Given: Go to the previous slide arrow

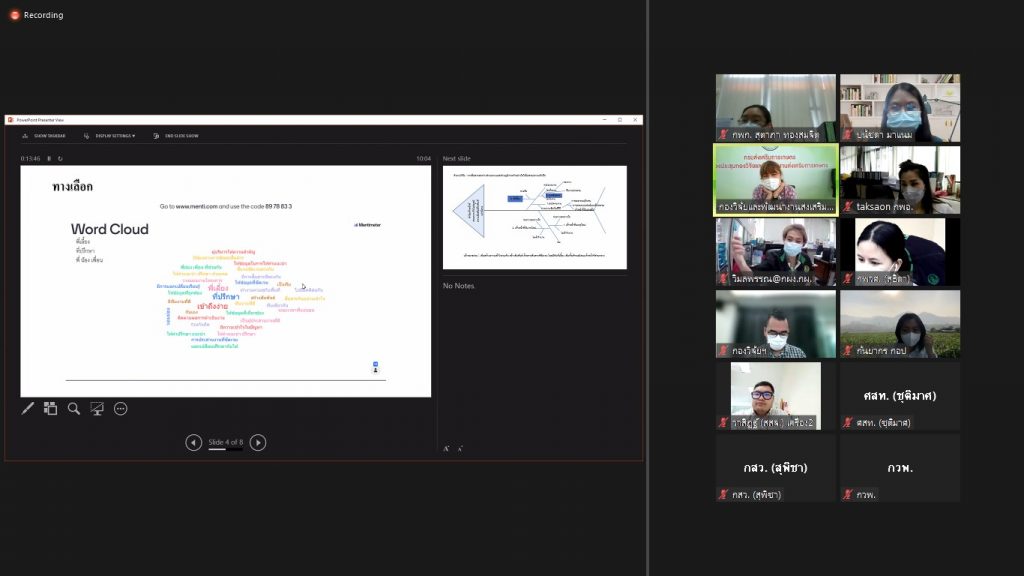Looking at the screenshot, I should click(193, 442).
